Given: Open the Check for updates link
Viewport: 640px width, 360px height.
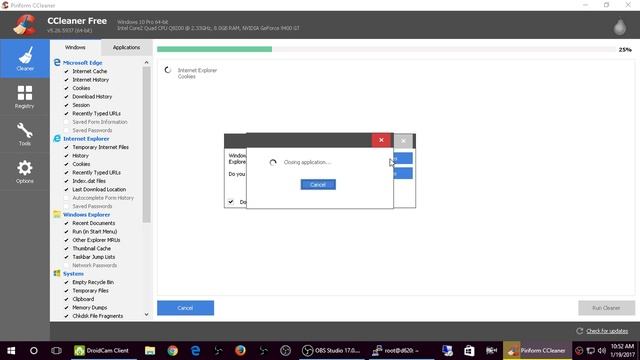Looking at the screenshot, I should click(607, 331).
